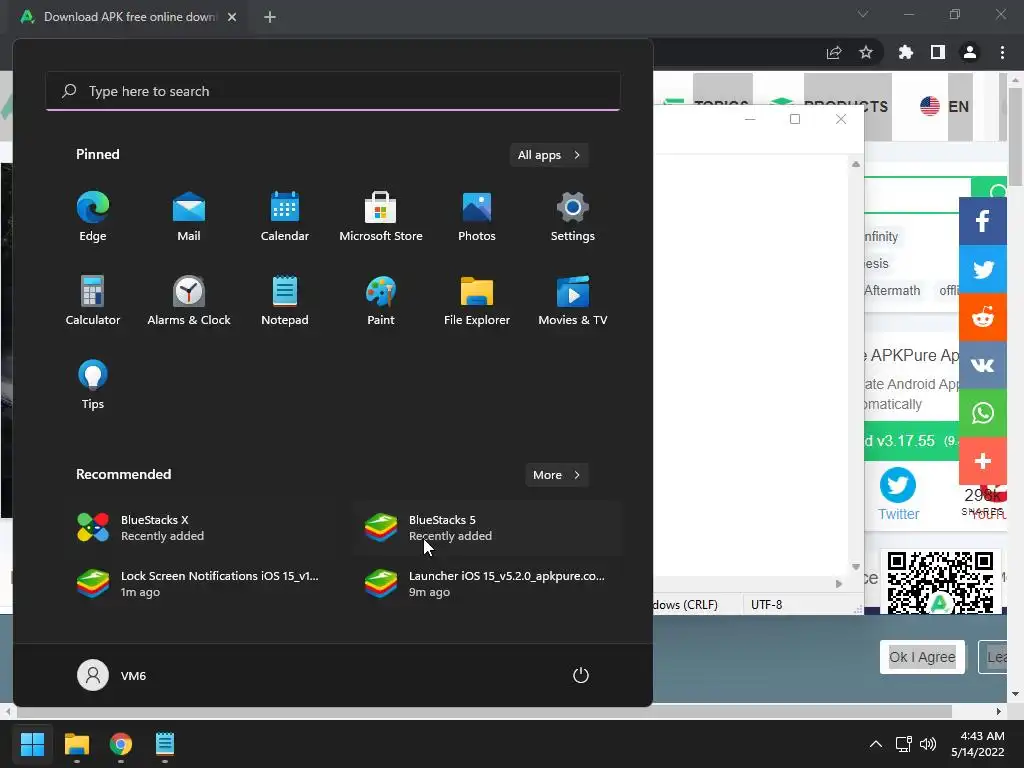Open the EN language selector
This screenshot has width=1024, height=768.
tap(945, 106)
